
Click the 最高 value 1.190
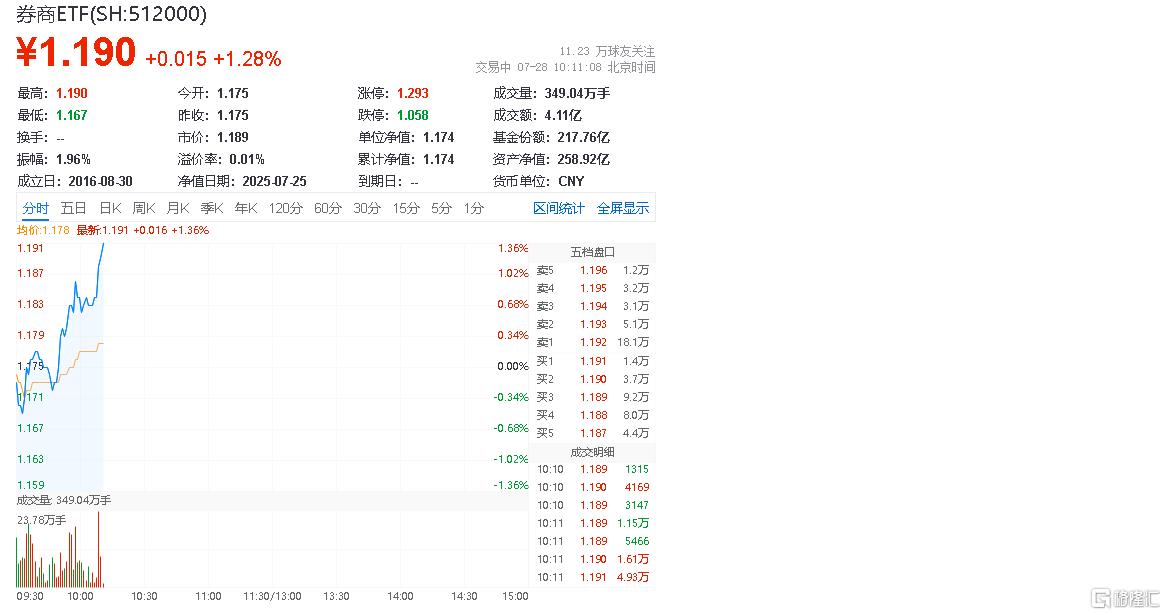pos(71,93)
